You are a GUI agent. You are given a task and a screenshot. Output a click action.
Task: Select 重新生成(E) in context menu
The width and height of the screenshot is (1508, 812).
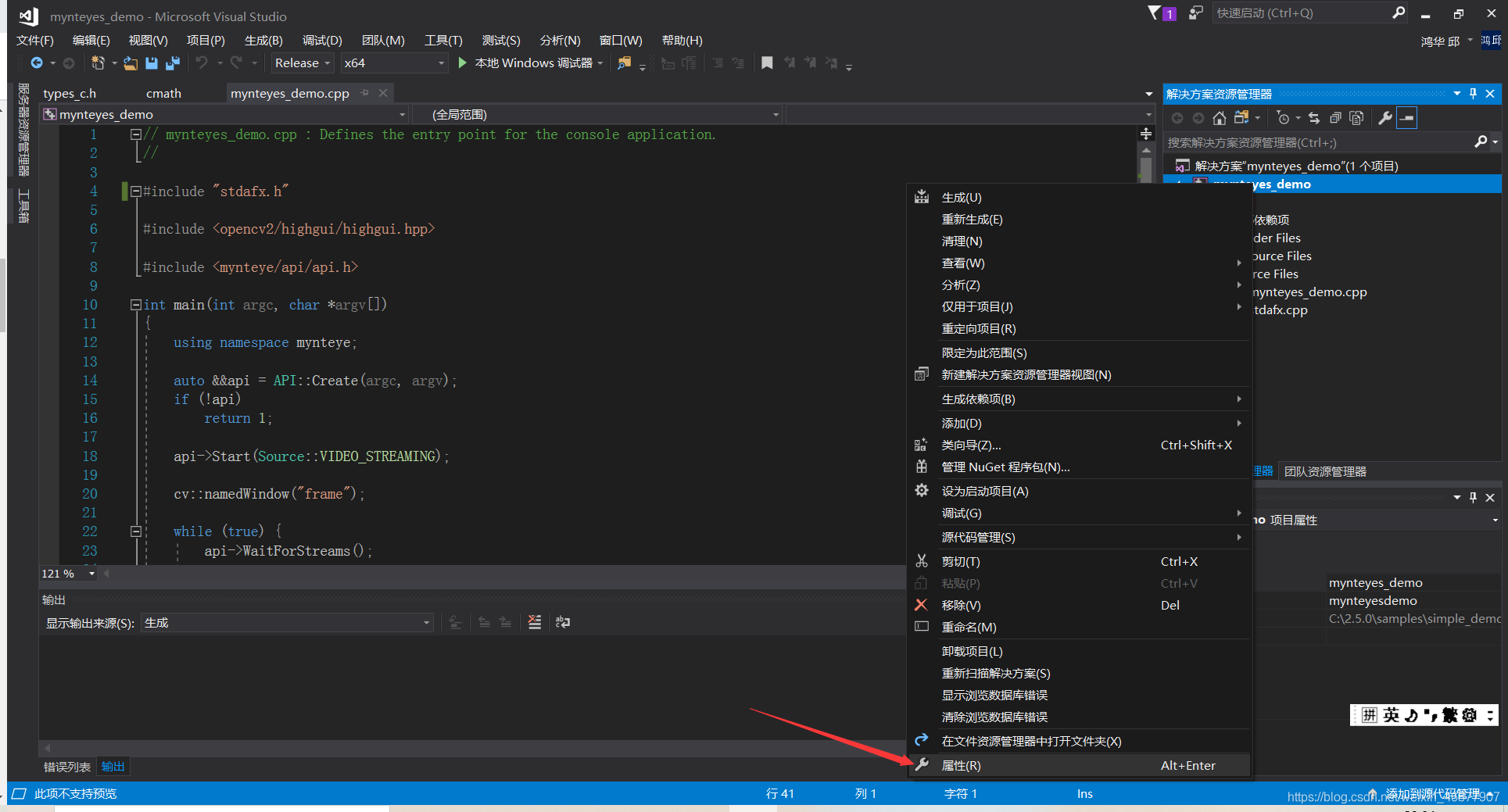[x=1078, y=220]
